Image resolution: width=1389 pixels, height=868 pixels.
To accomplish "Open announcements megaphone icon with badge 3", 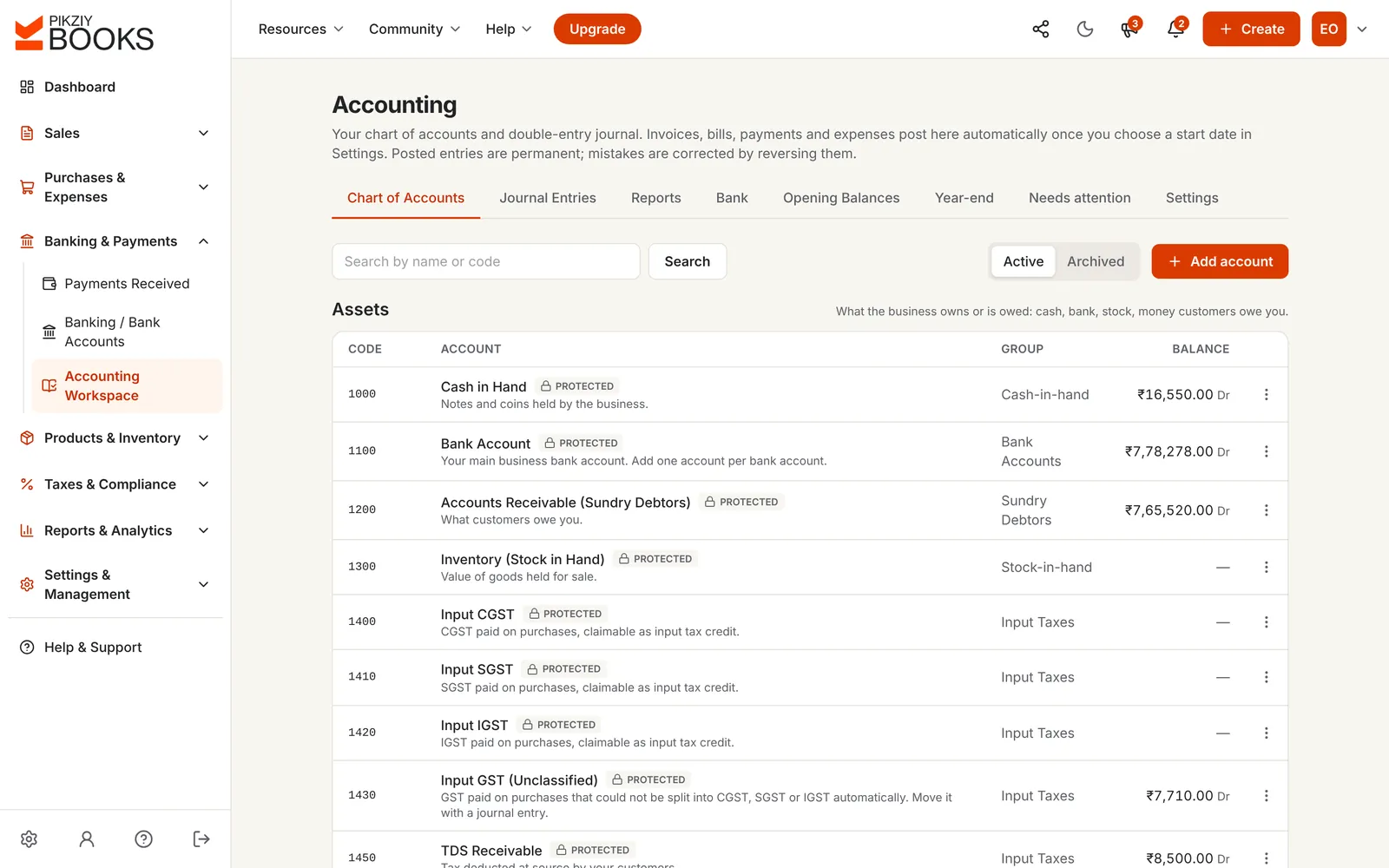I will tap(1129, 29).
